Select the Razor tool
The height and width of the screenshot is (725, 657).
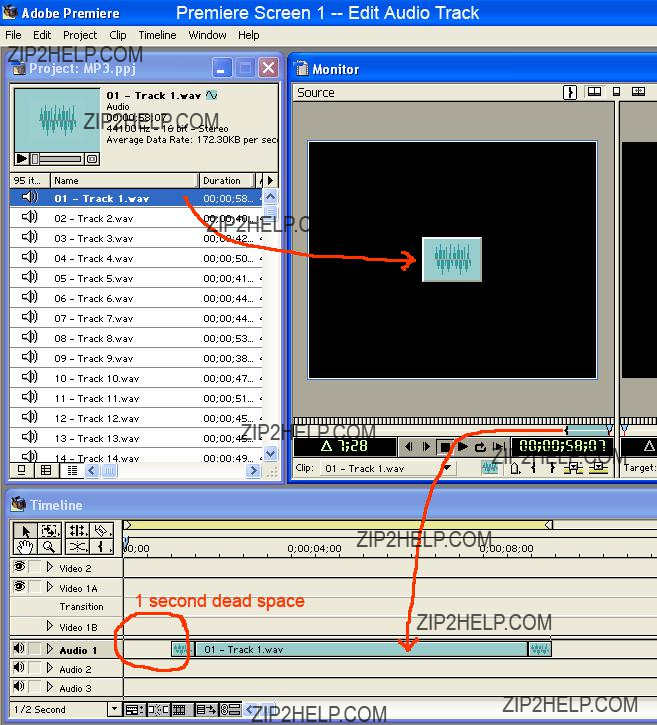pos(101,530)
